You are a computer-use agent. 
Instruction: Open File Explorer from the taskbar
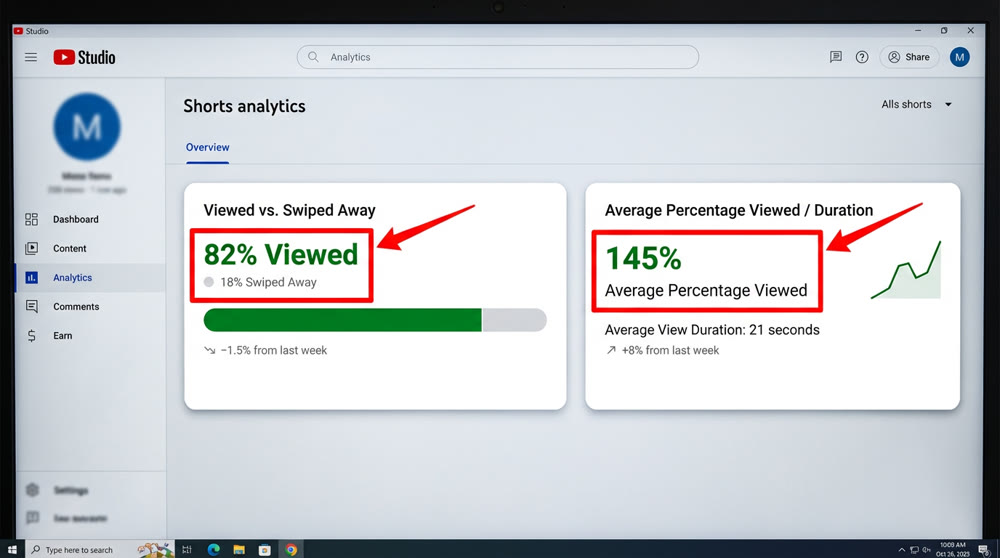[x=239, y=550]
